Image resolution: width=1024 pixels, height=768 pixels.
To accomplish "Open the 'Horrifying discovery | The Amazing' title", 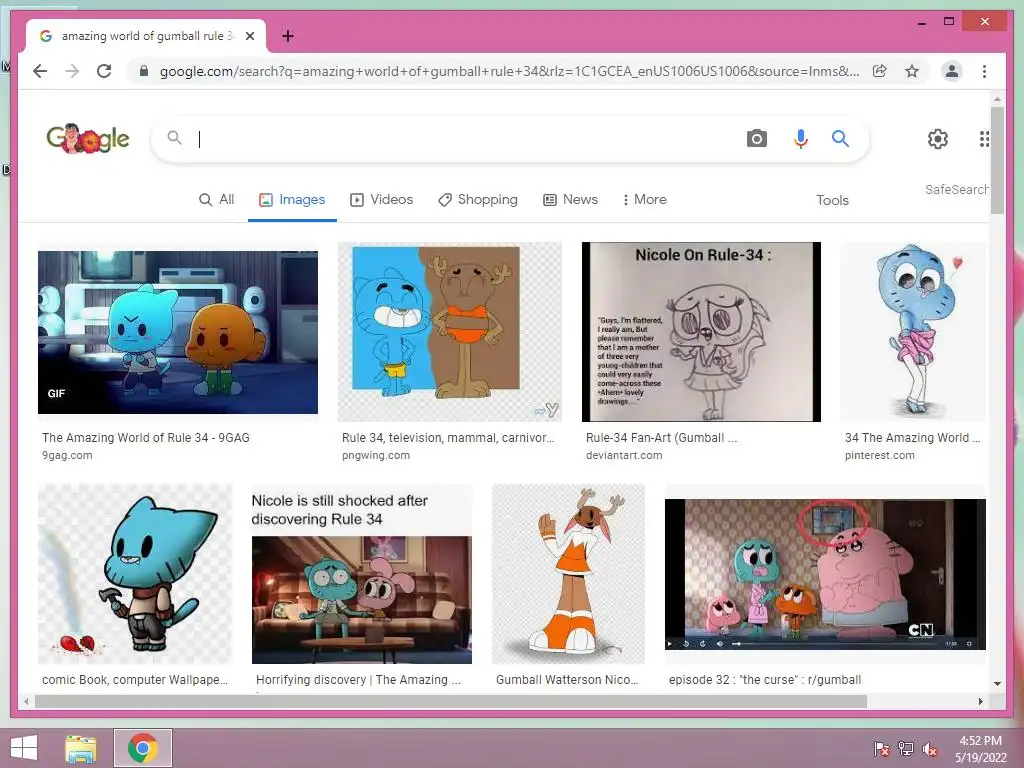I will tap(359, 680).
